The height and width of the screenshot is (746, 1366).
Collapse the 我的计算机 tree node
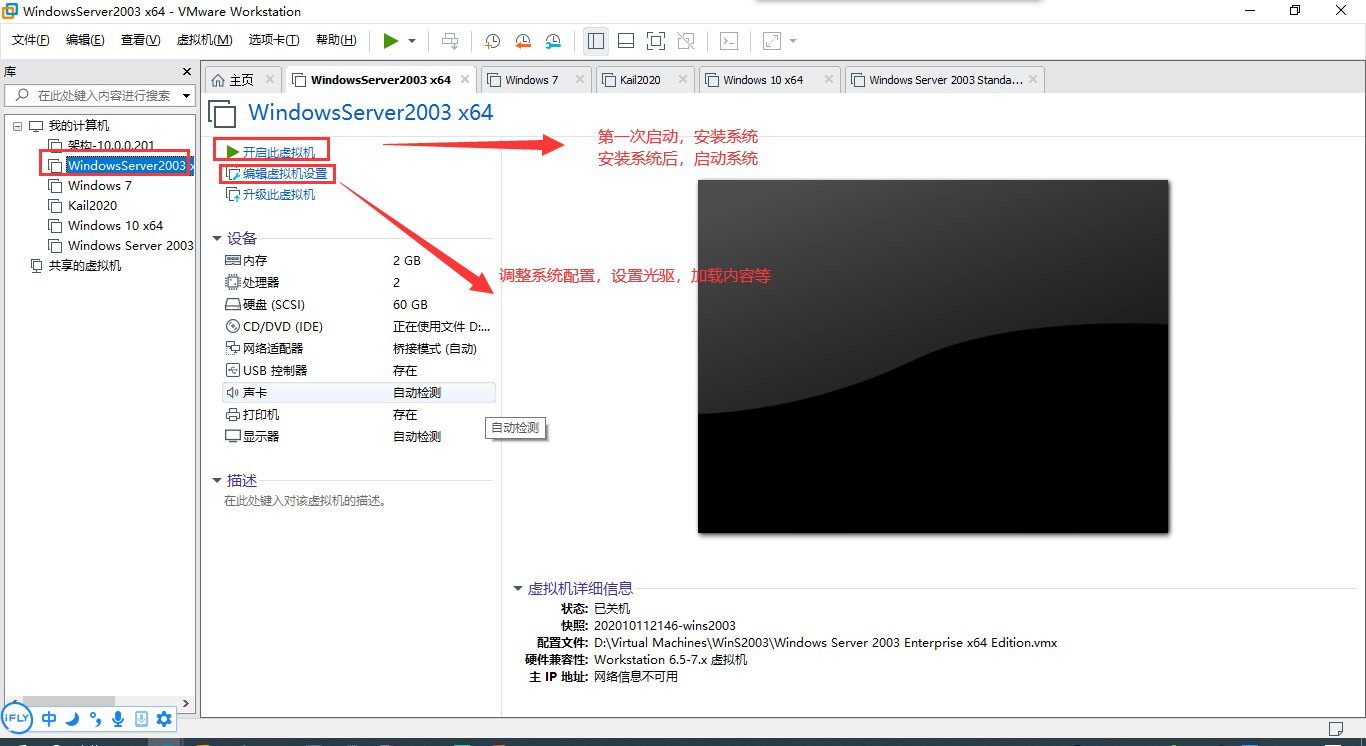(17, 126)
